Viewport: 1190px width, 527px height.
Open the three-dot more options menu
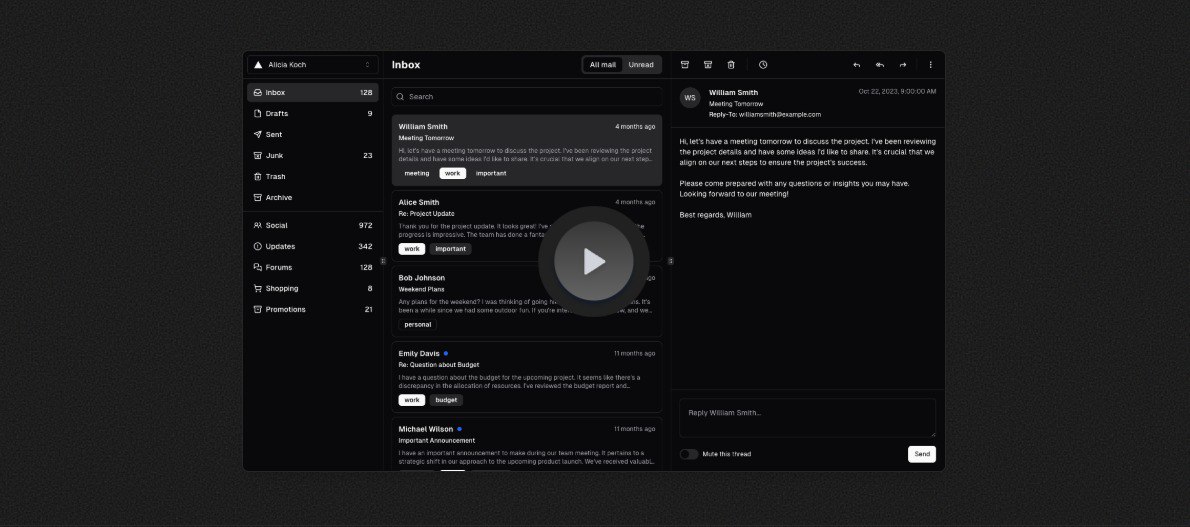930,65
